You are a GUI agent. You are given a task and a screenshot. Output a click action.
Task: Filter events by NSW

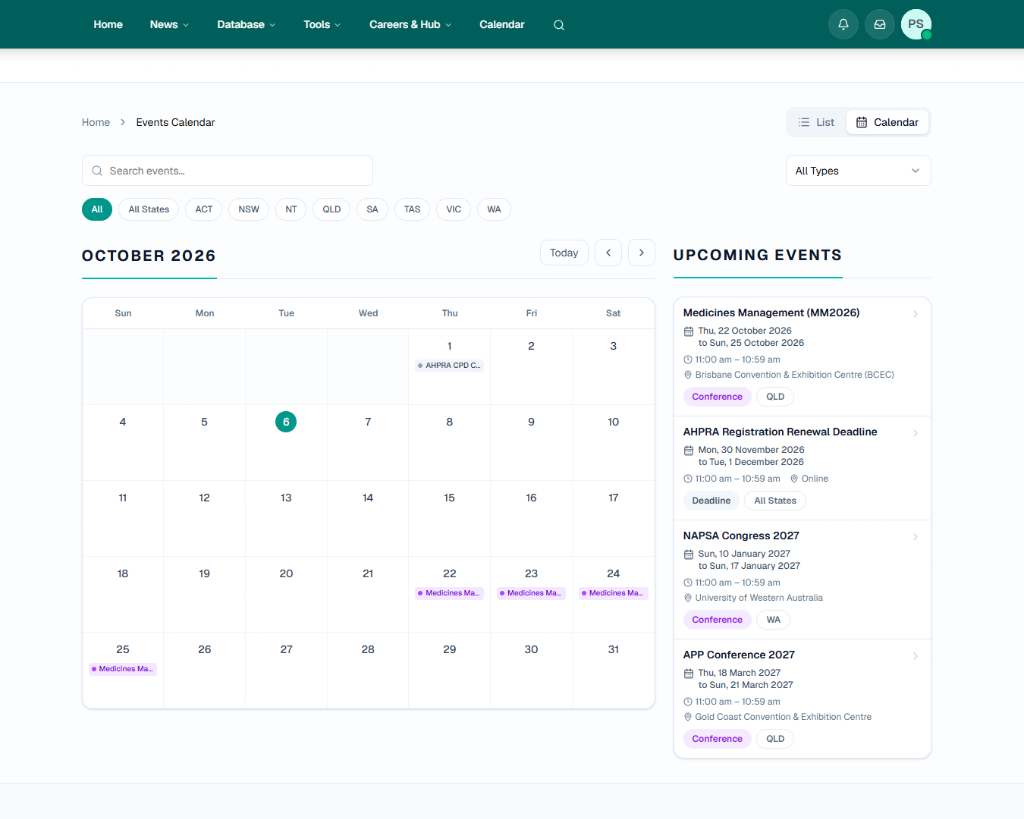pos(248,210)
